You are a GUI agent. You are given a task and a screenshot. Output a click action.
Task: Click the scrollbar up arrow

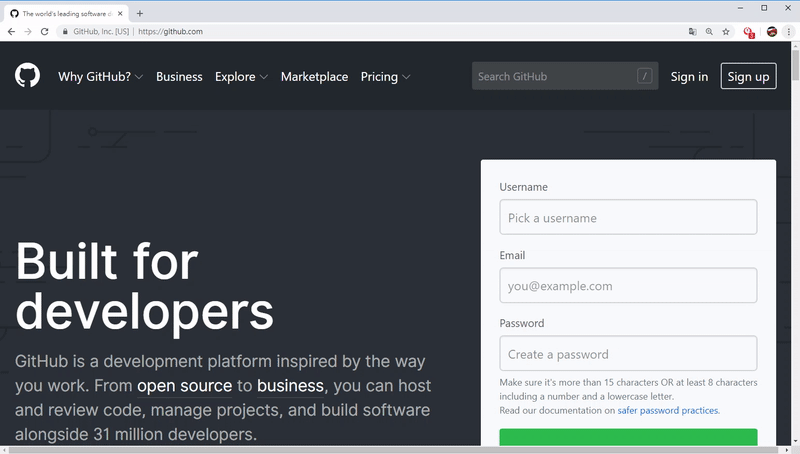tap(795, 46)
